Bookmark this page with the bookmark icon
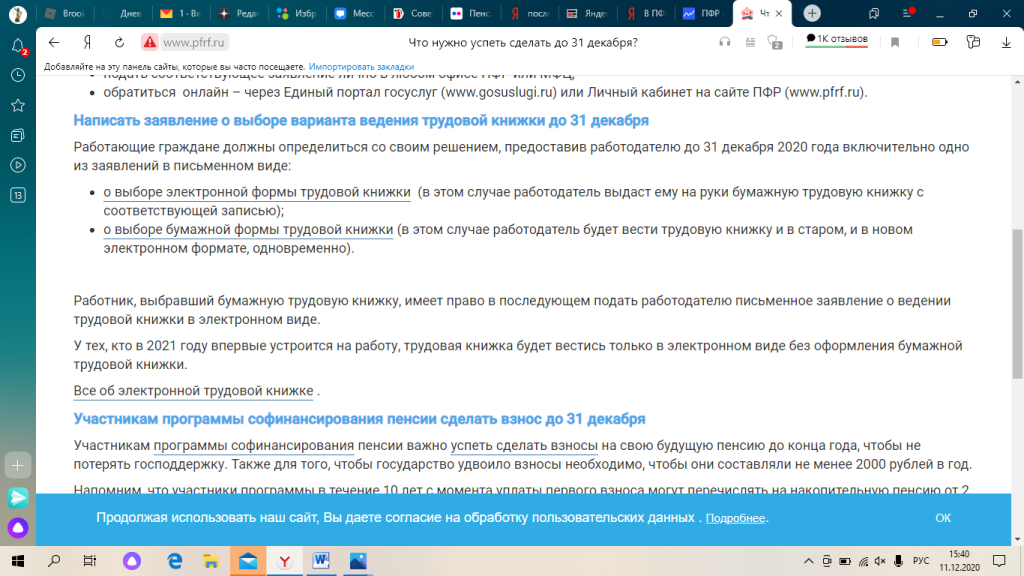 tap(895, 42)
